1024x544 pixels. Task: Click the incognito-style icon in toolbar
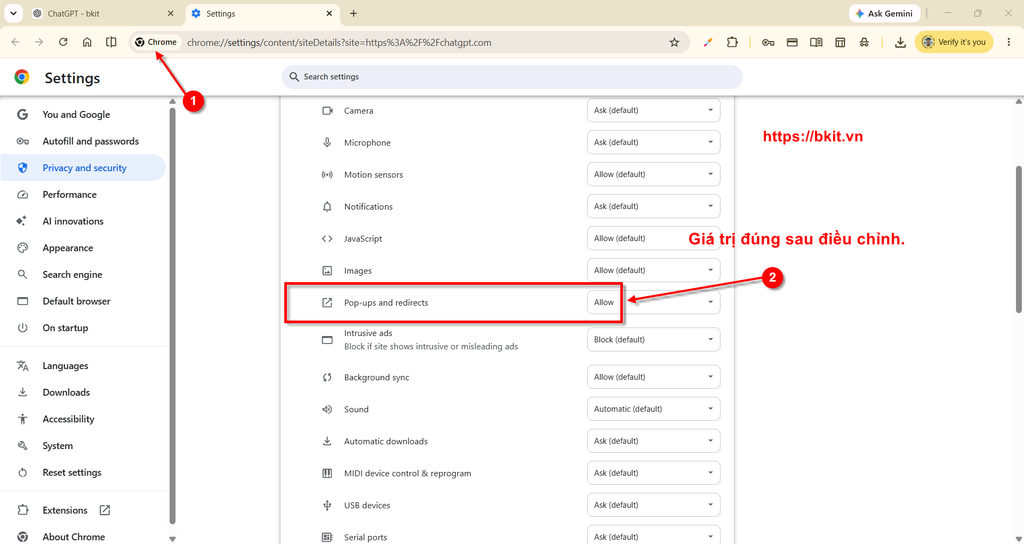[864, 42]
